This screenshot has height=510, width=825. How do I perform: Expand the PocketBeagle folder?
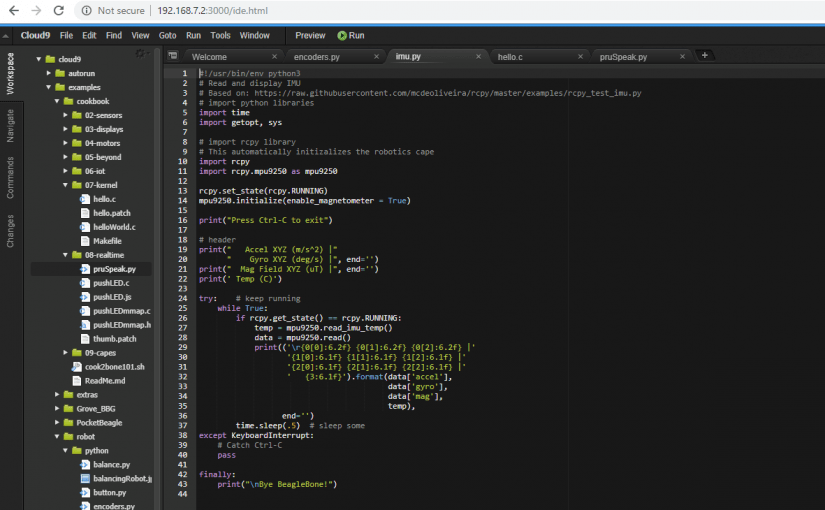[x=57, y=423]
